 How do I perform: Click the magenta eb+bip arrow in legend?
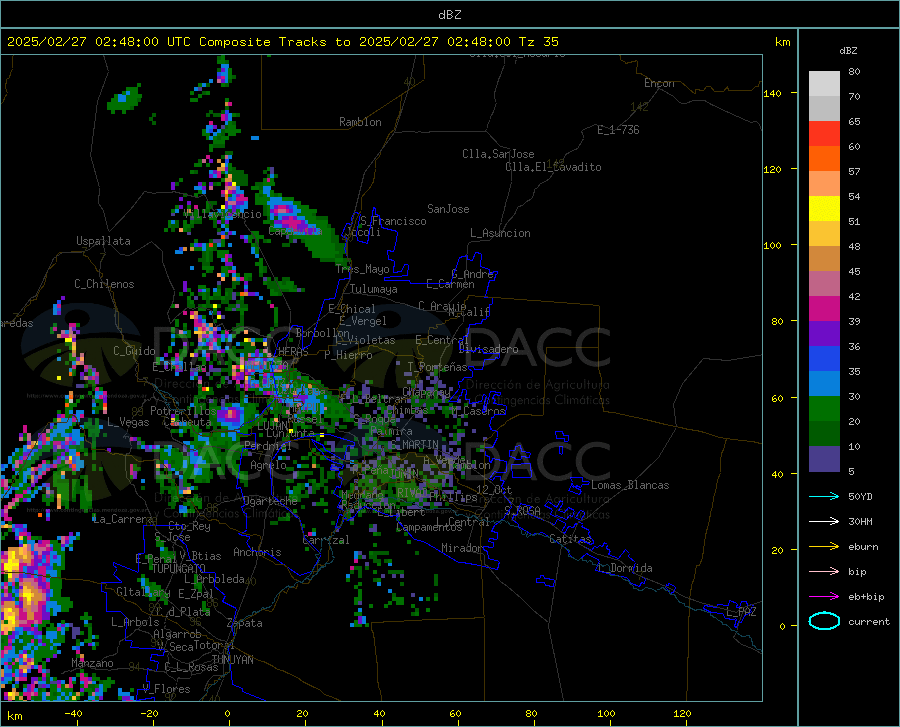(x=824, y=597)
